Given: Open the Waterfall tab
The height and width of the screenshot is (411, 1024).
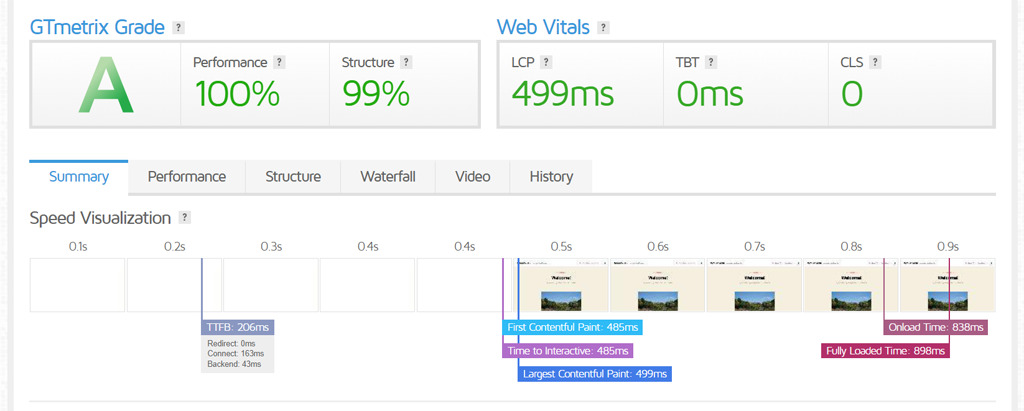Looking at the screenshot, I should (x=388, y=177).
